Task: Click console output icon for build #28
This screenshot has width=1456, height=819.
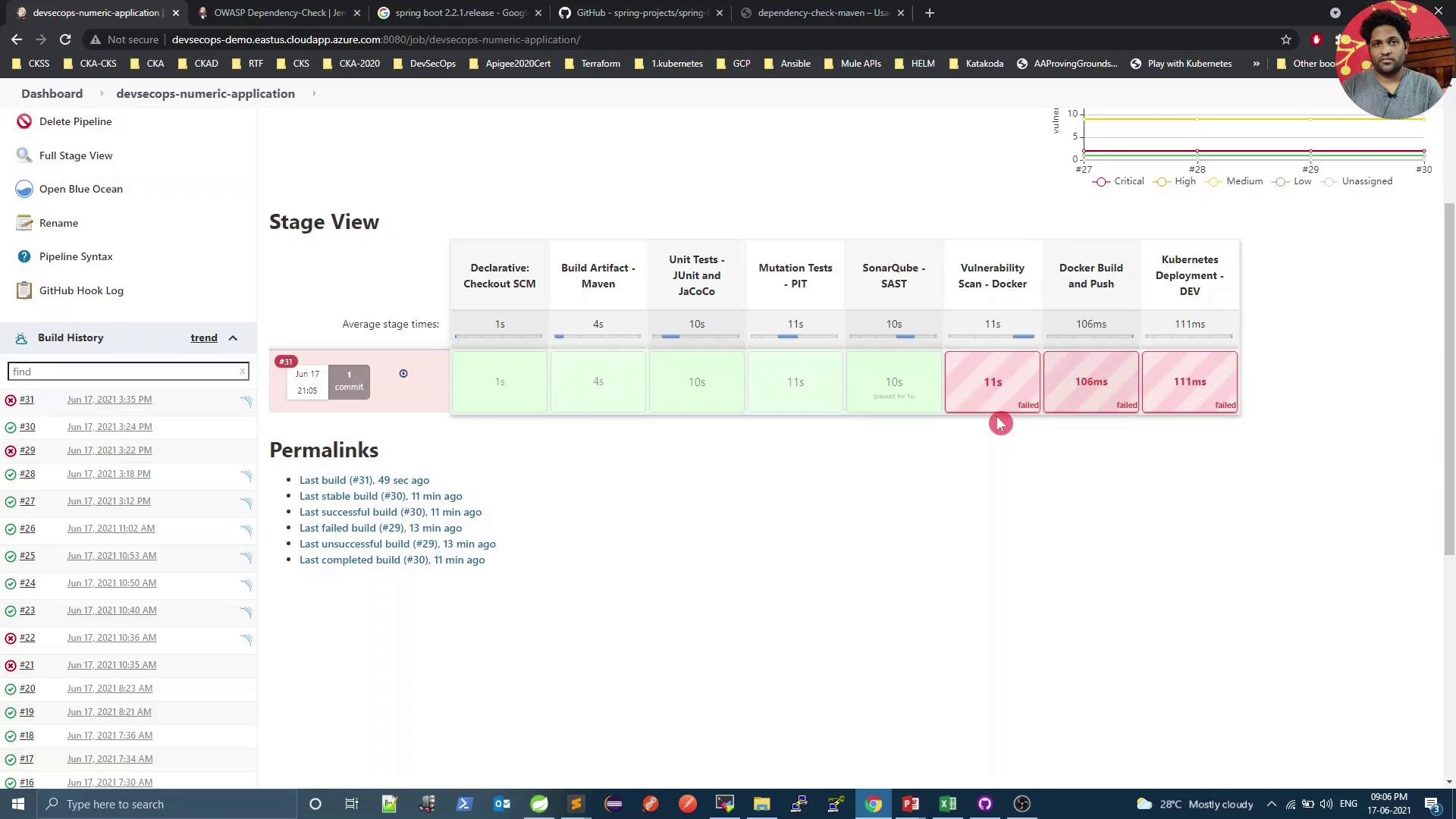Action: click(x=246, y=475)
